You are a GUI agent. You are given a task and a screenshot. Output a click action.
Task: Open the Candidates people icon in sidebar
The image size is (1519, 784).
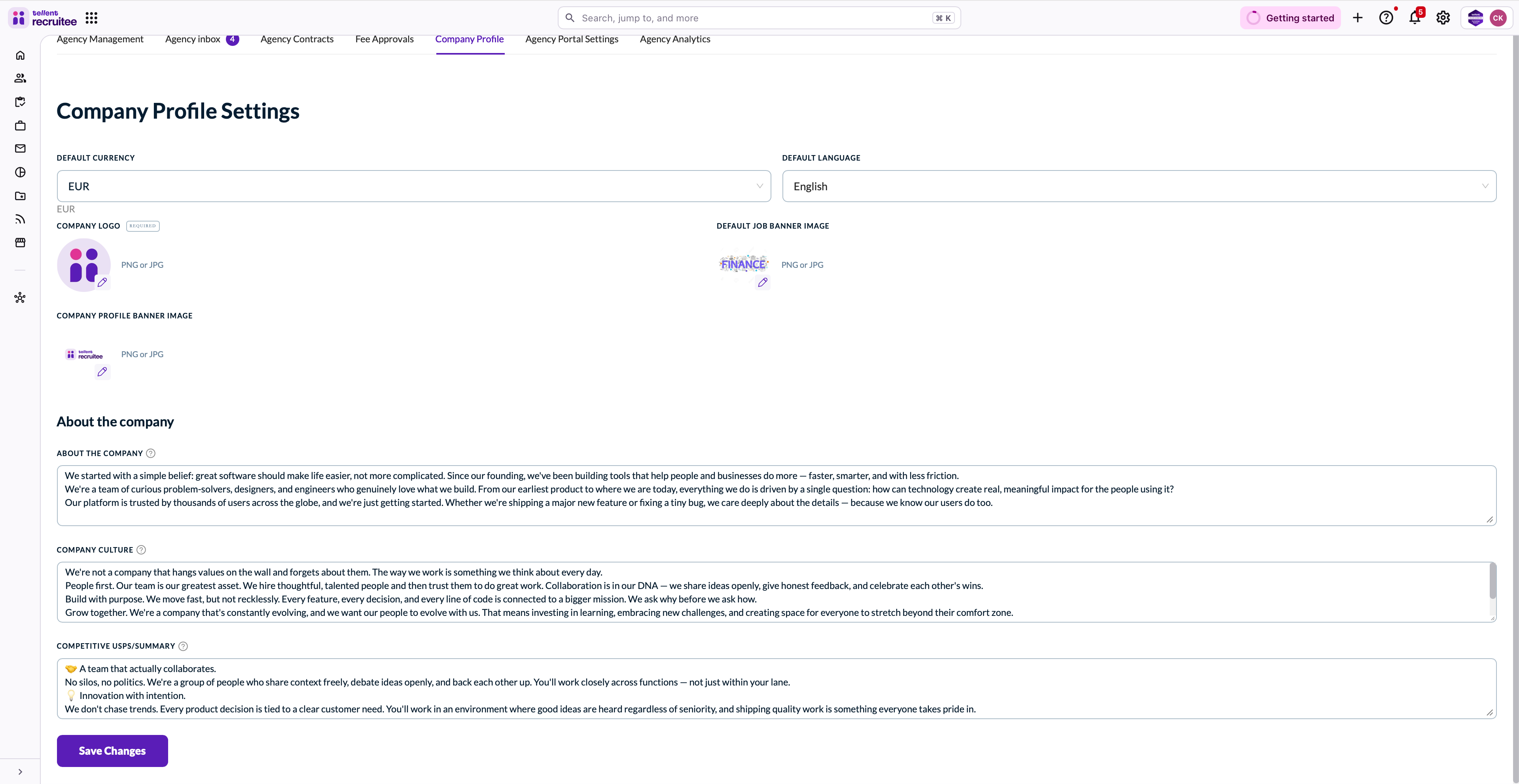(20, 78)
